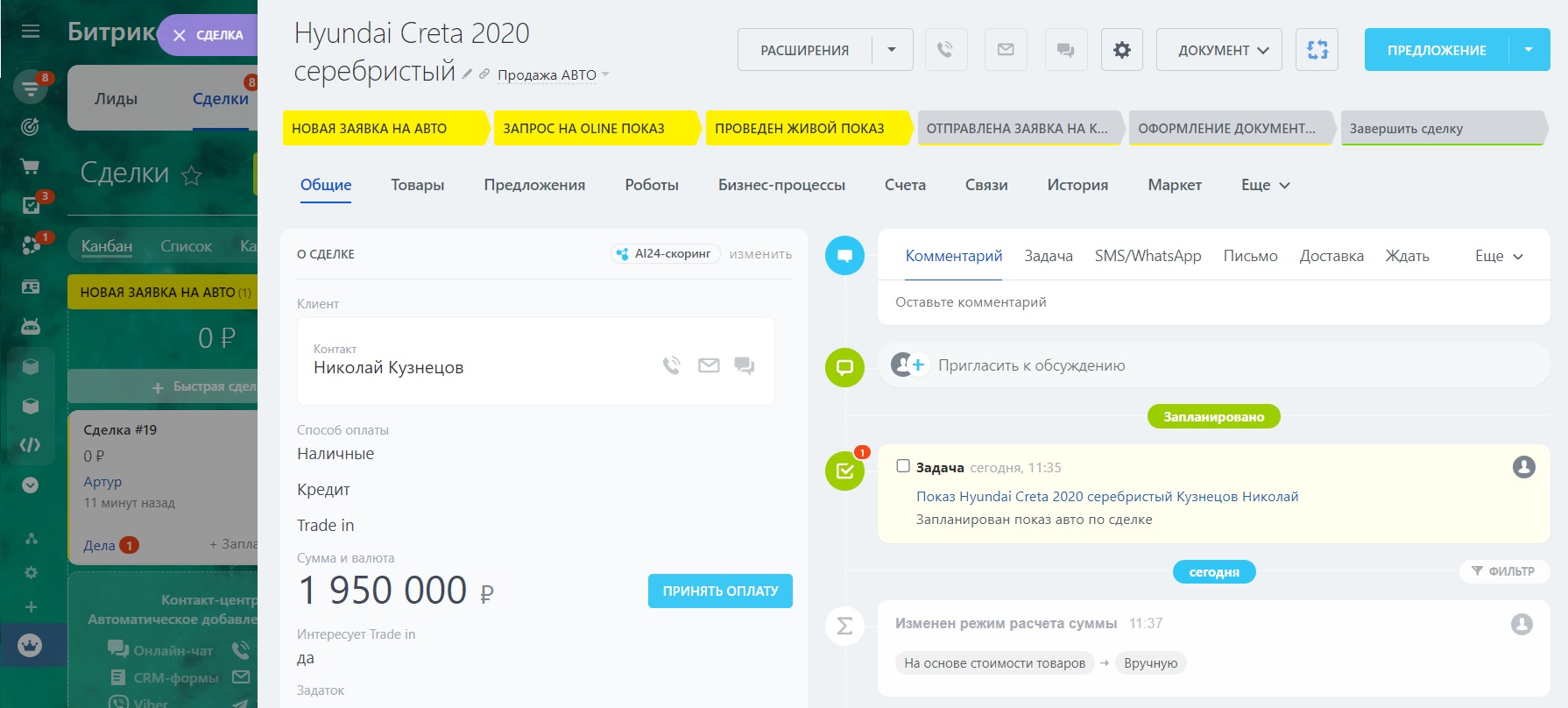Expand the Еще menu in timeline actions
The image size is (1568, 708).
[x=1499, y=256]
